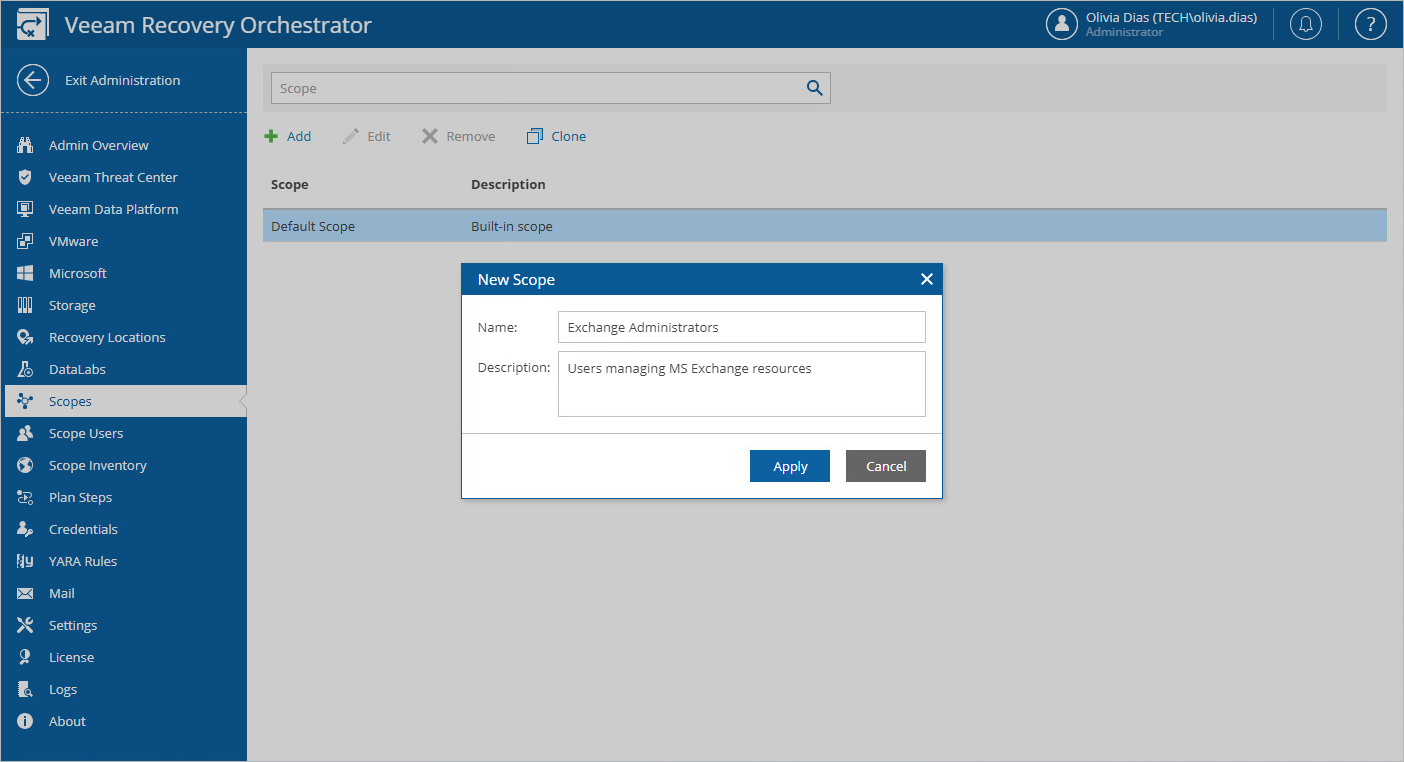Click the Recovery Locations pin icon
Screen dimensions: 1404x762
point(26,337)
